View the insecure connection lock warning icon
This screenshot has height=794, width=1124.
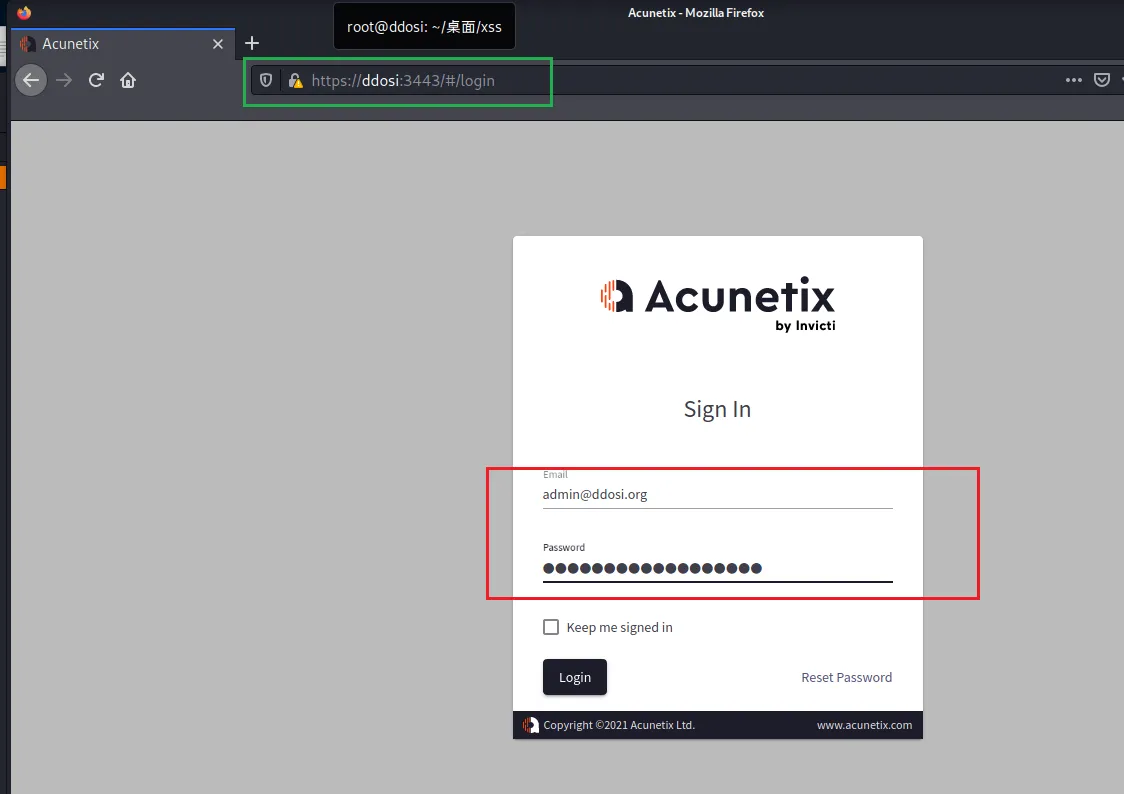[295, 80]
